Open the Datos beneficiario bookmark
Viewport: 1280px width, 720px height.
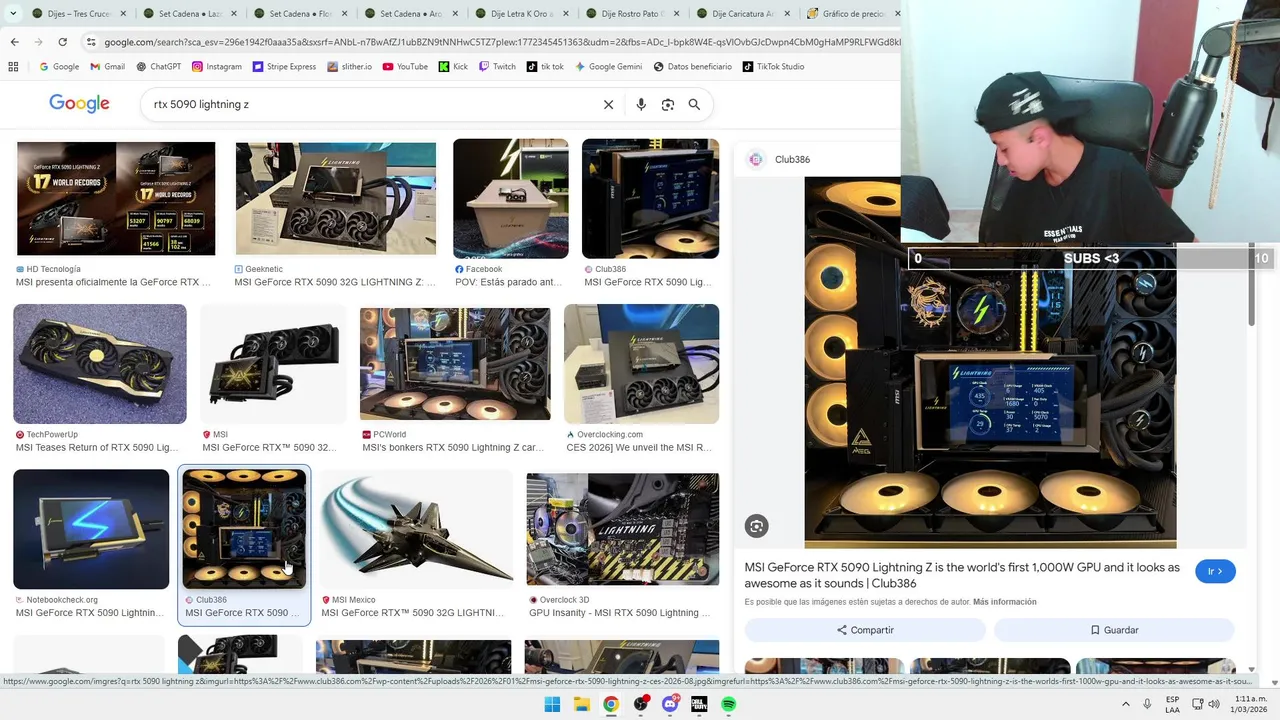pyautogui.click(x=693, y=67)
